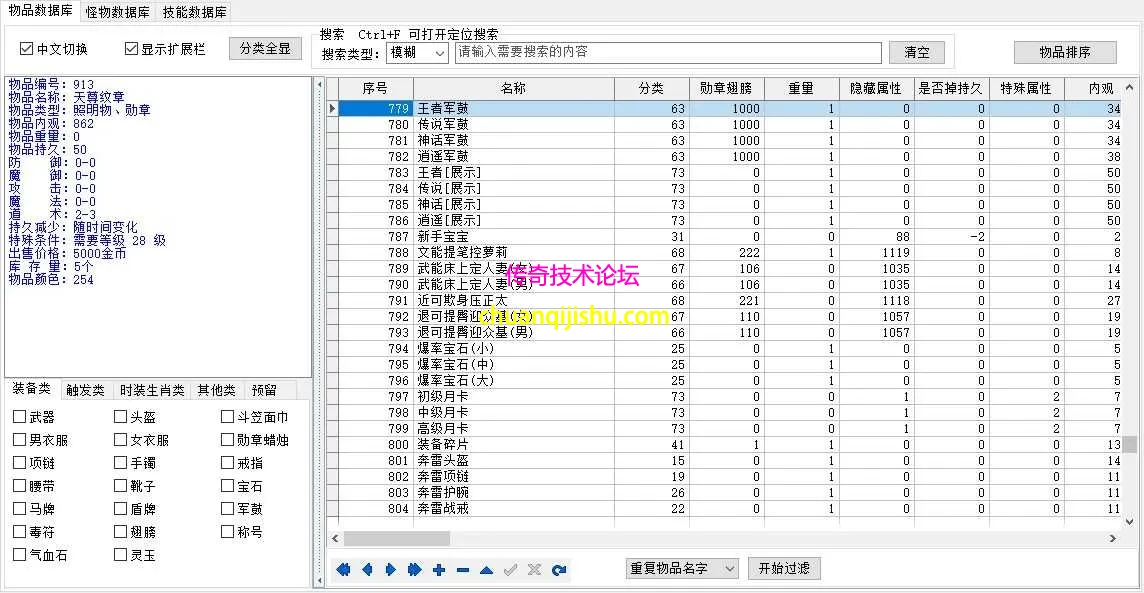The image size is (1144, 593).
Task: Jump to the last record double-arrow icon
Action: click(x=416, y=569)
